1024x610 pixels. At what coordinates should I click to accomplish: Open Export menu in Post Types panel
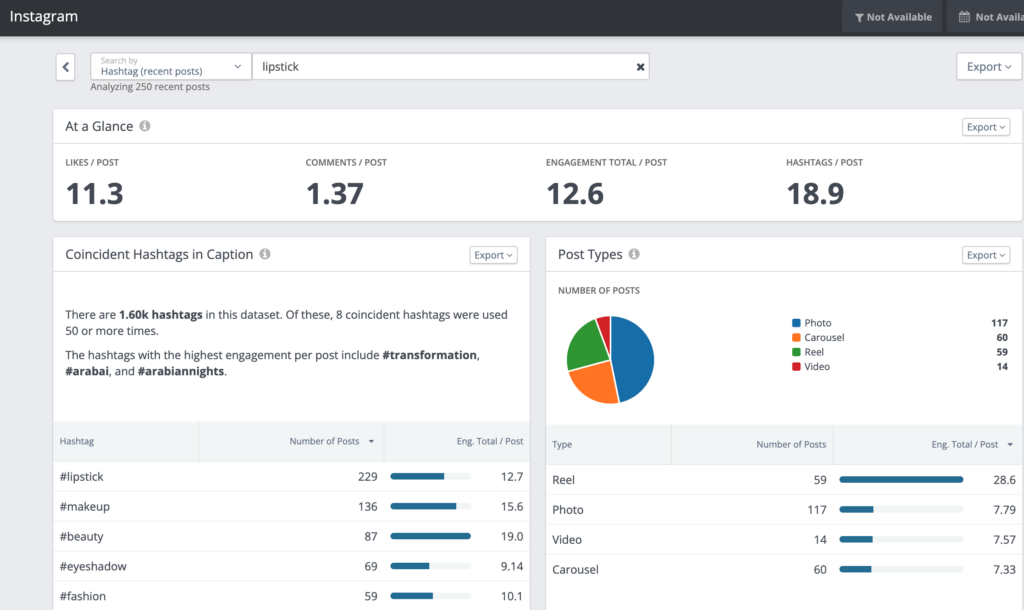[x=985, y=255]
